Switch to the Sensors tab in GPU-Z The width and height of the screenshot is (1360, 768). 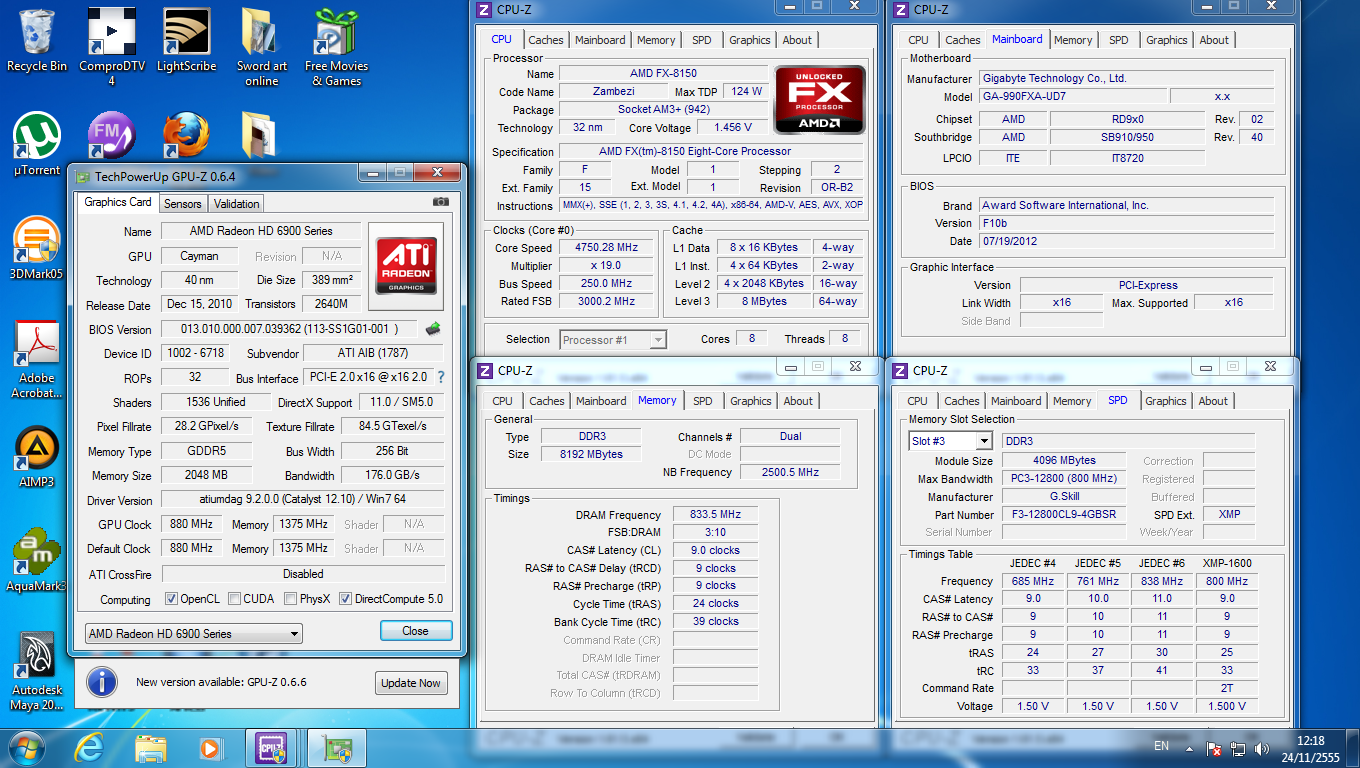(x=183, y=203)
